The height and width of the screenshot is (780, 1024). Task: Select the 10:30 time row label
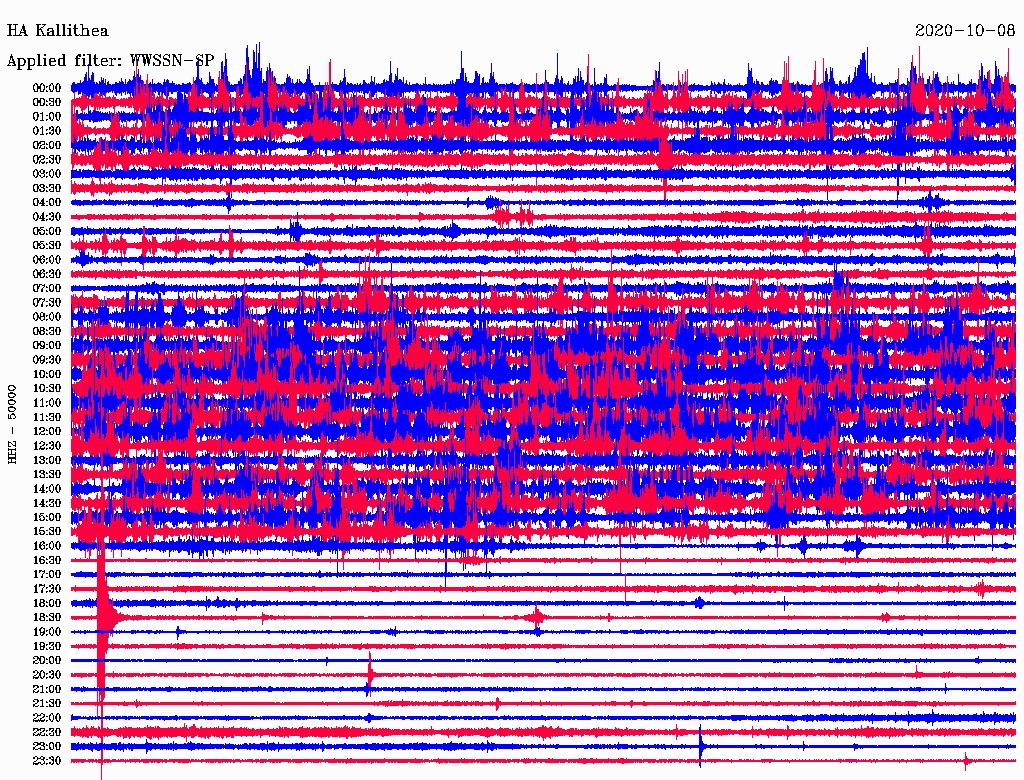(47, 389)
